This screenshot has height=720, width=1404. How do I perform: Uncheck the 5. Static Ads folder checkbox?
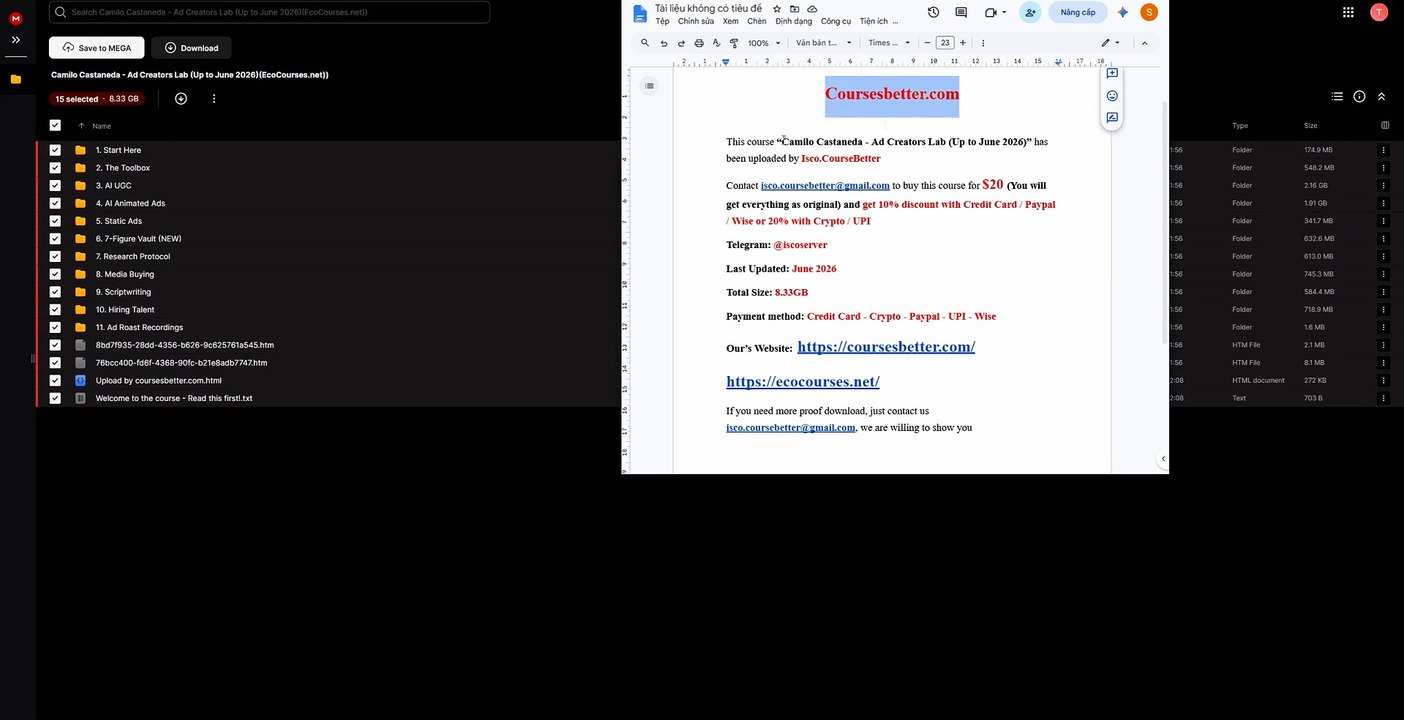tap(55, 221)
